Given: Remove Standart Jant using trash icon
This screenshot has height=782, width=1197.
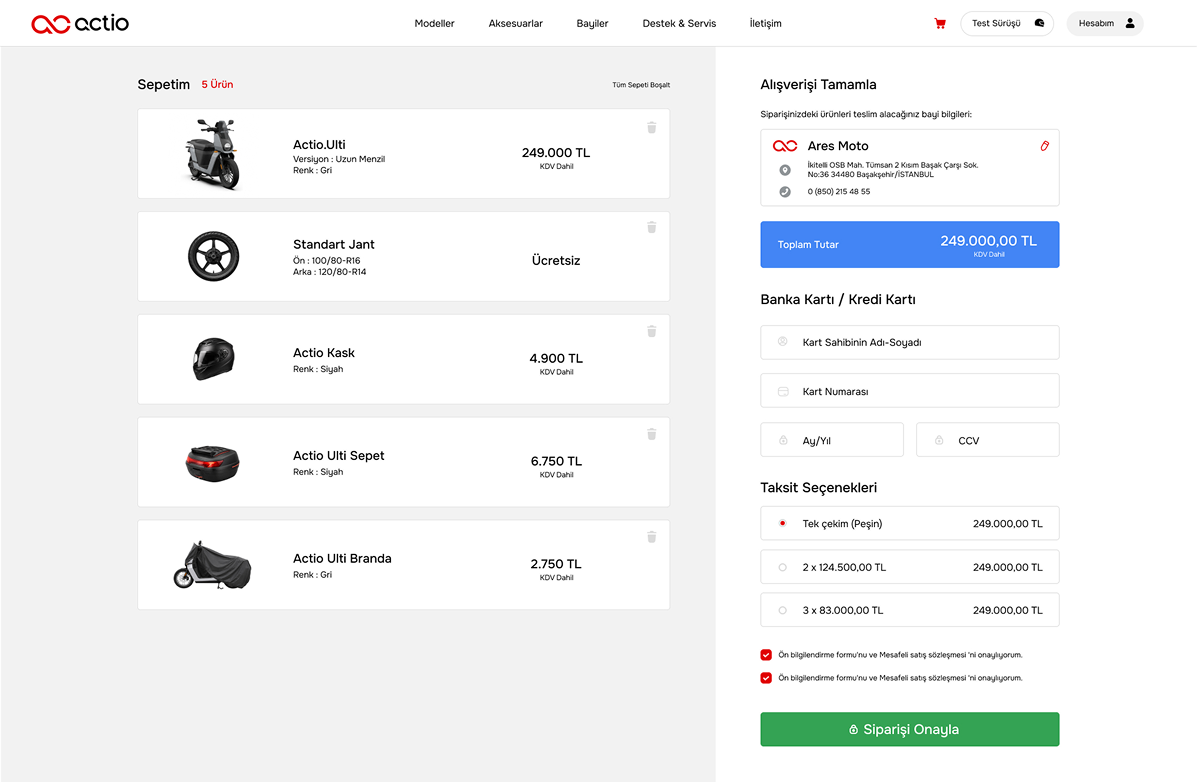Looking at the screenshot, I should pyautogui.click(x=652, y=227).
